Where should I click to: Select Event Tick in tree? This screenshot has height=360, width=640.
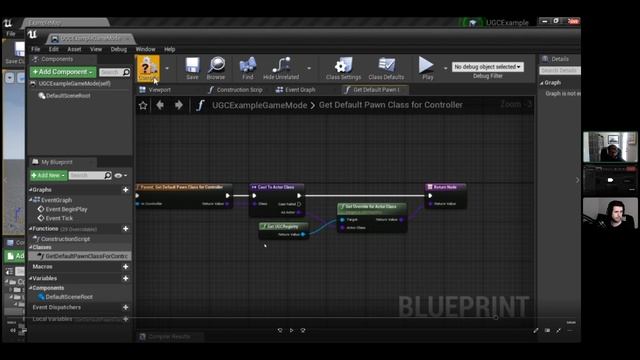click(x=59, y=218)
